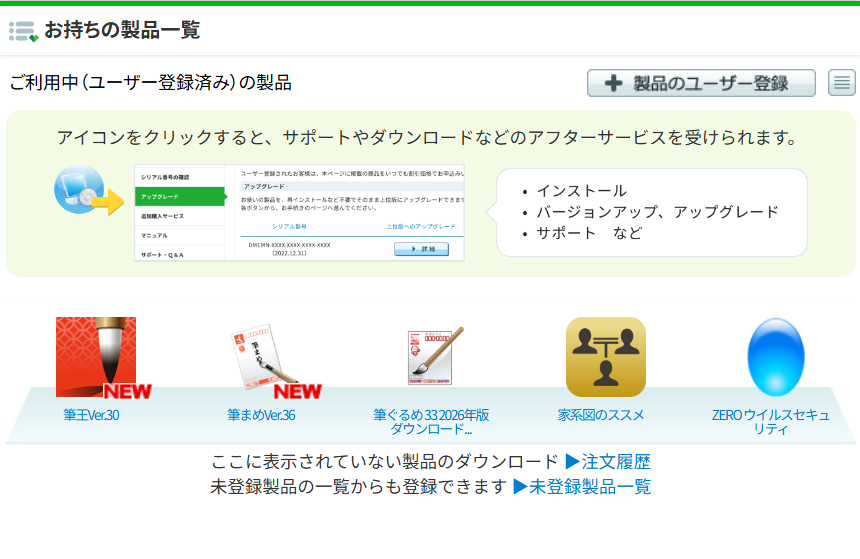Open the 筆王Ver.30 product icon
Viewport: 860px width, 559px height.
click(95, 355)
